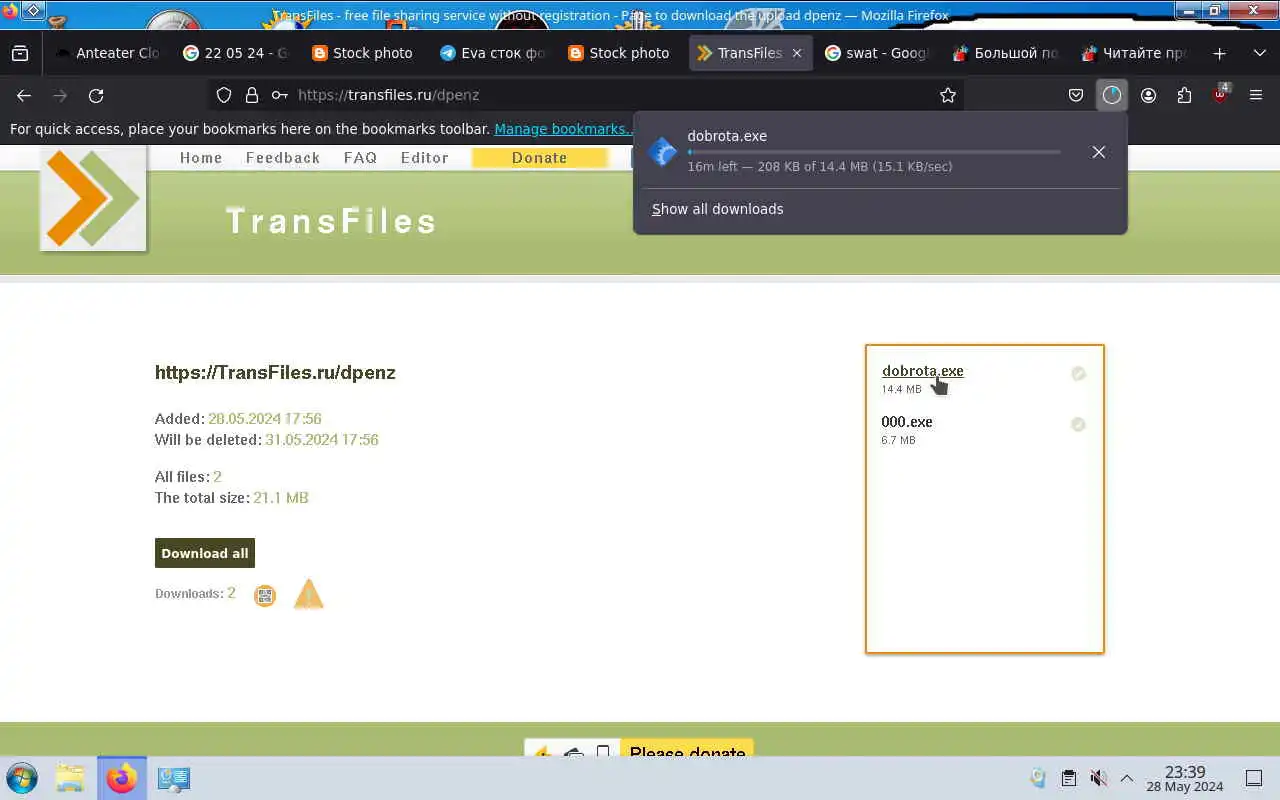Open a new browser tab
The image size is (1280, 800).
coord(1219,53)
